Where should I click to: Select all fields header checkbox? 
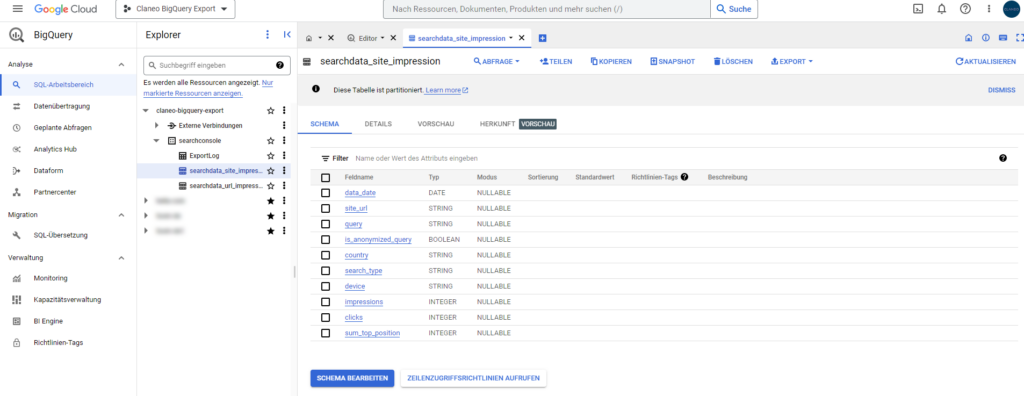325,177
